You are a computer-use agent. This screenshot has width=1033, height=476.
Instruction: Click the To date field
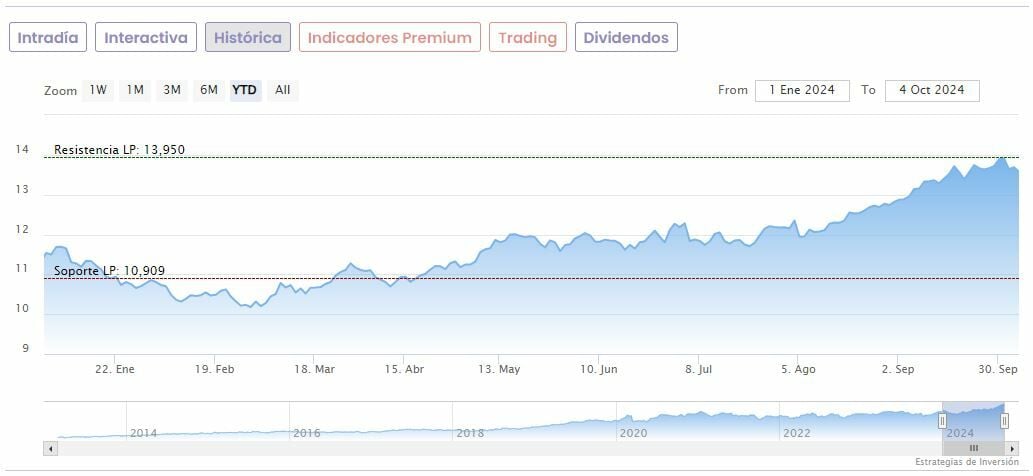pos(931,90)
